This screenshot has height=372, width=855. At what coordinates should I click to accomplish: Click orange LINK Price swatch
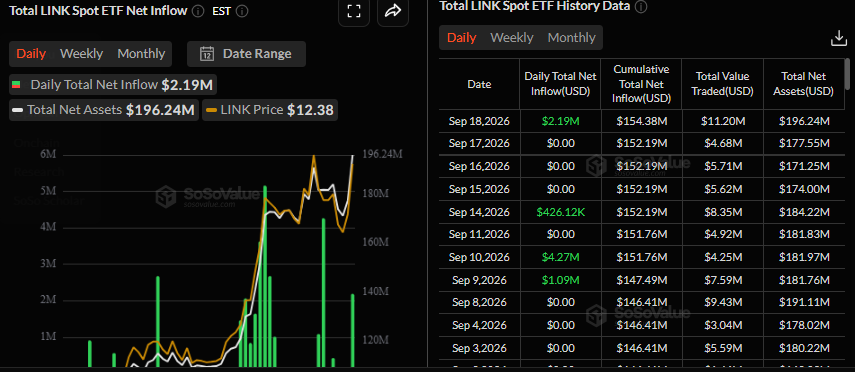click(x=212, y=110)
